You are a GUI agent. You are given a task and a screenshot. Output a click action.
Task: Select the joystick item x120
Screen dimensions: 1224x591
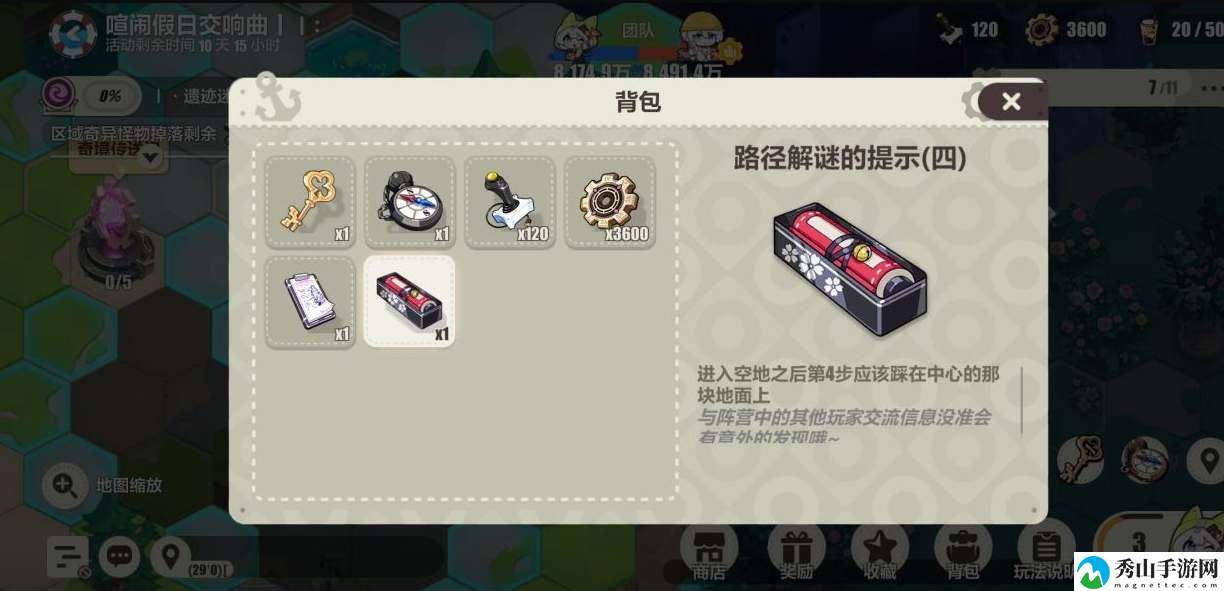[x=510, y=202]
